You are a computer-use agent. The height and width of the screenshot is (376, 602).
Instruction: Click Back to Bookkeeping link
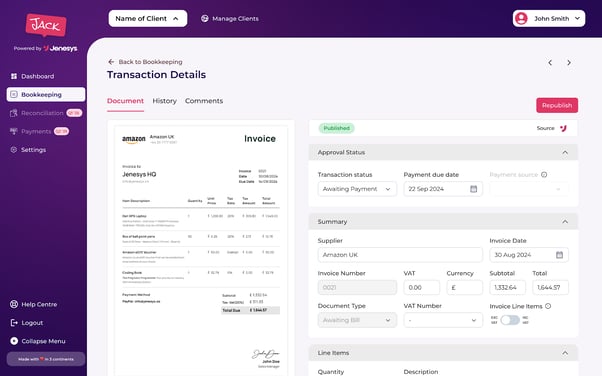[x=150, y=62]
